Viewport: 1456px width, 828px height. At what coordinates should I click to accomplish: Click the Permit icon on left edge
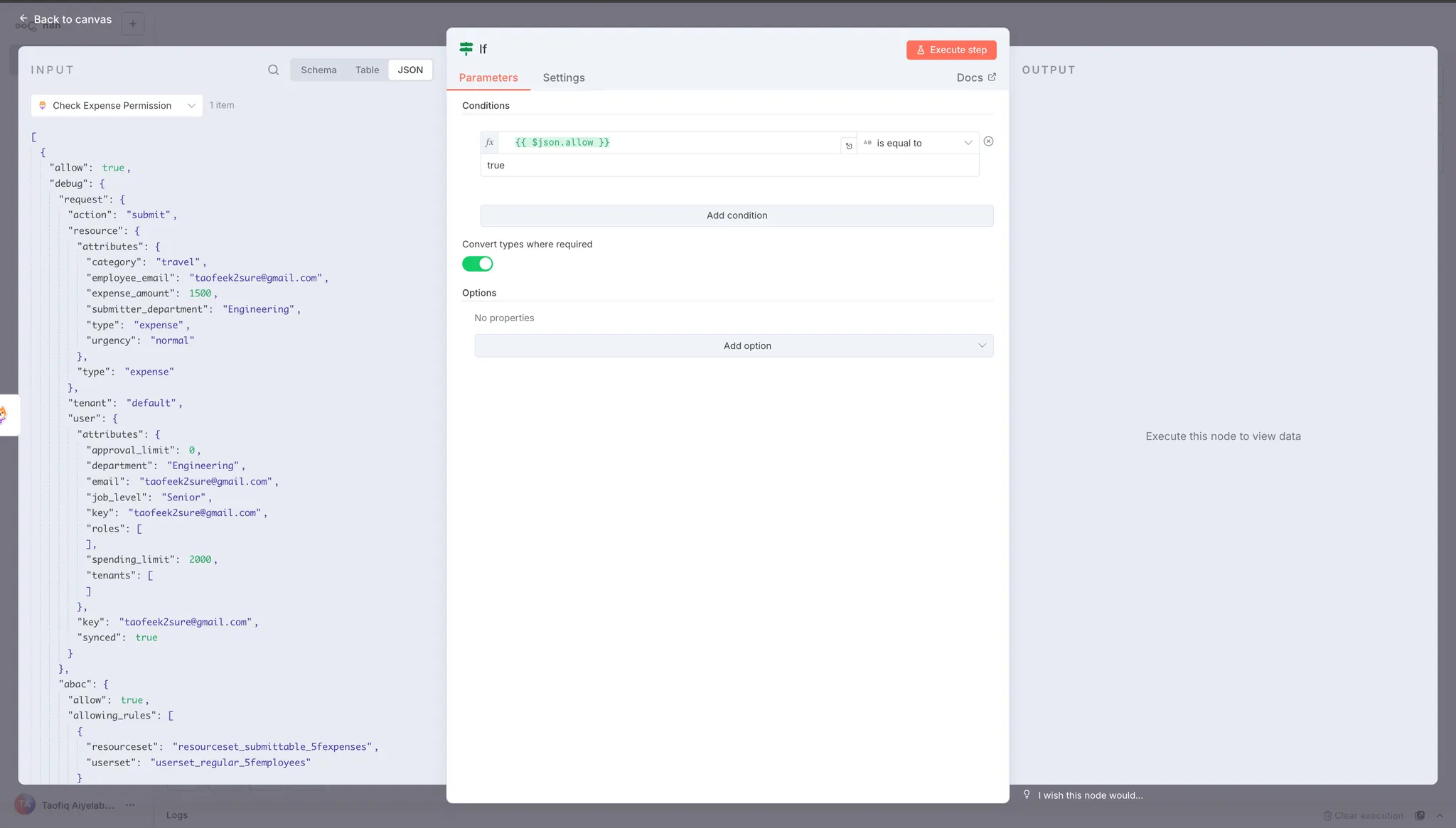coord(4,414)
